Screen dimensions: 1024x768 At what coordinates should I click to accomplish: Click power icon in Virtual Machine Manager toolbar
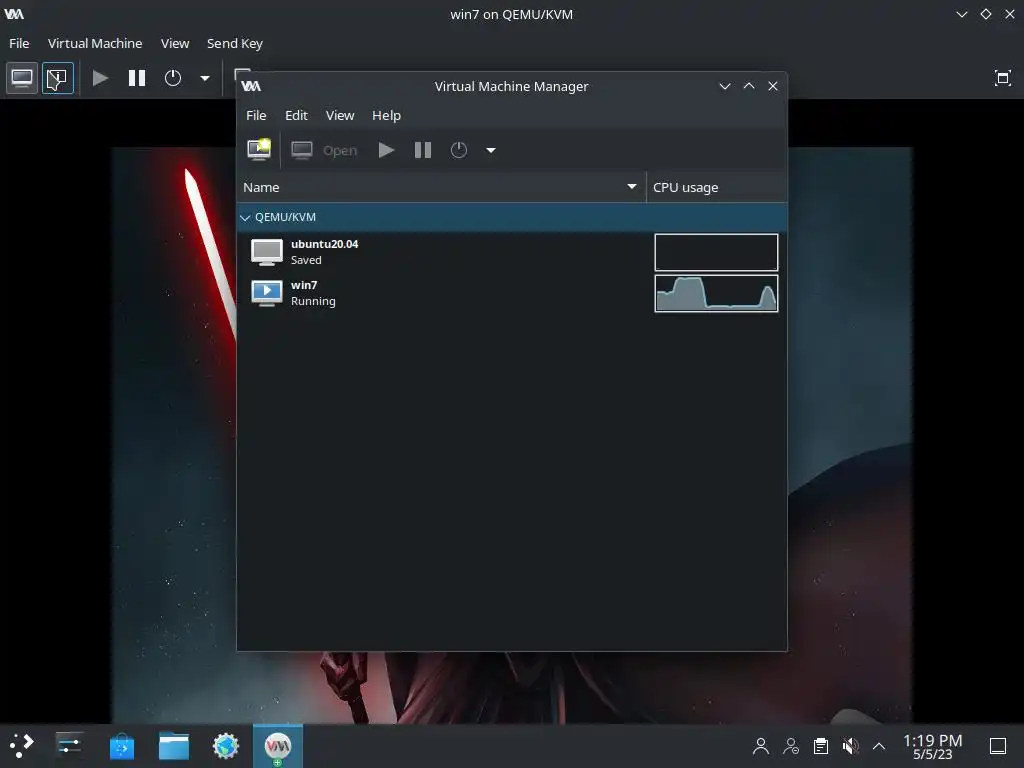point(458,150)
